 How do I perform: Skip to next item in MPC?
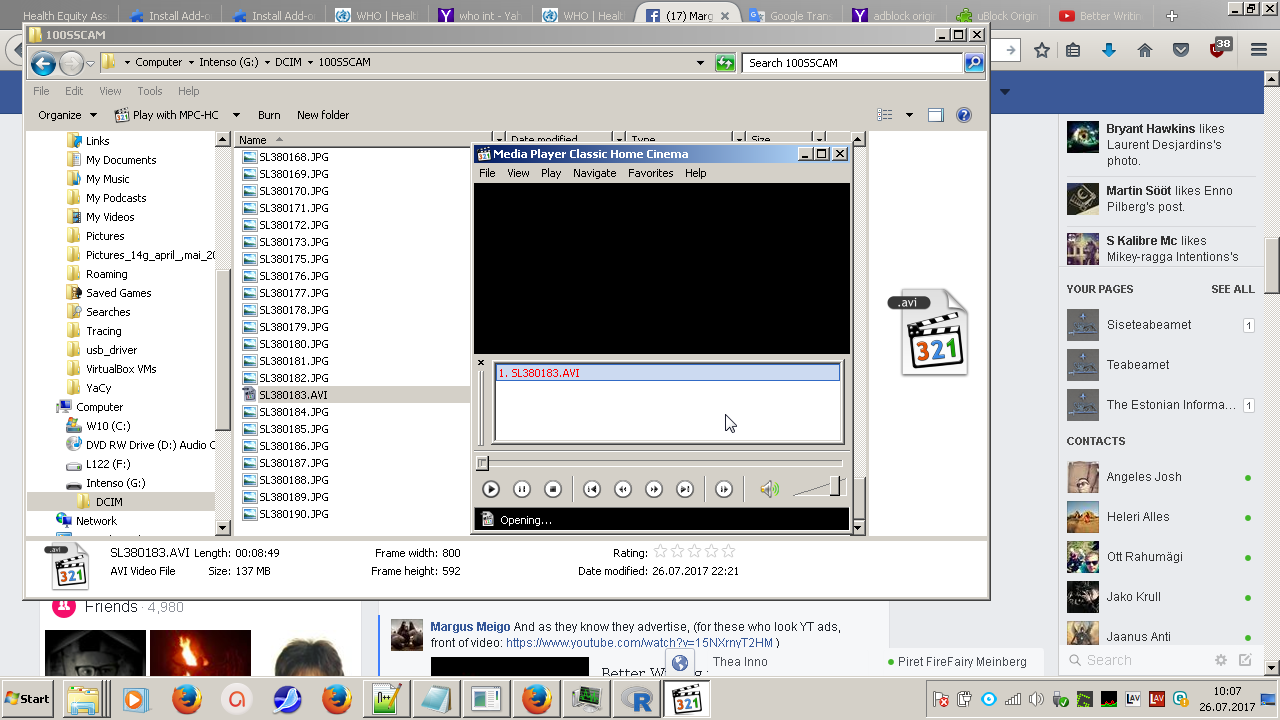(685, 489)
